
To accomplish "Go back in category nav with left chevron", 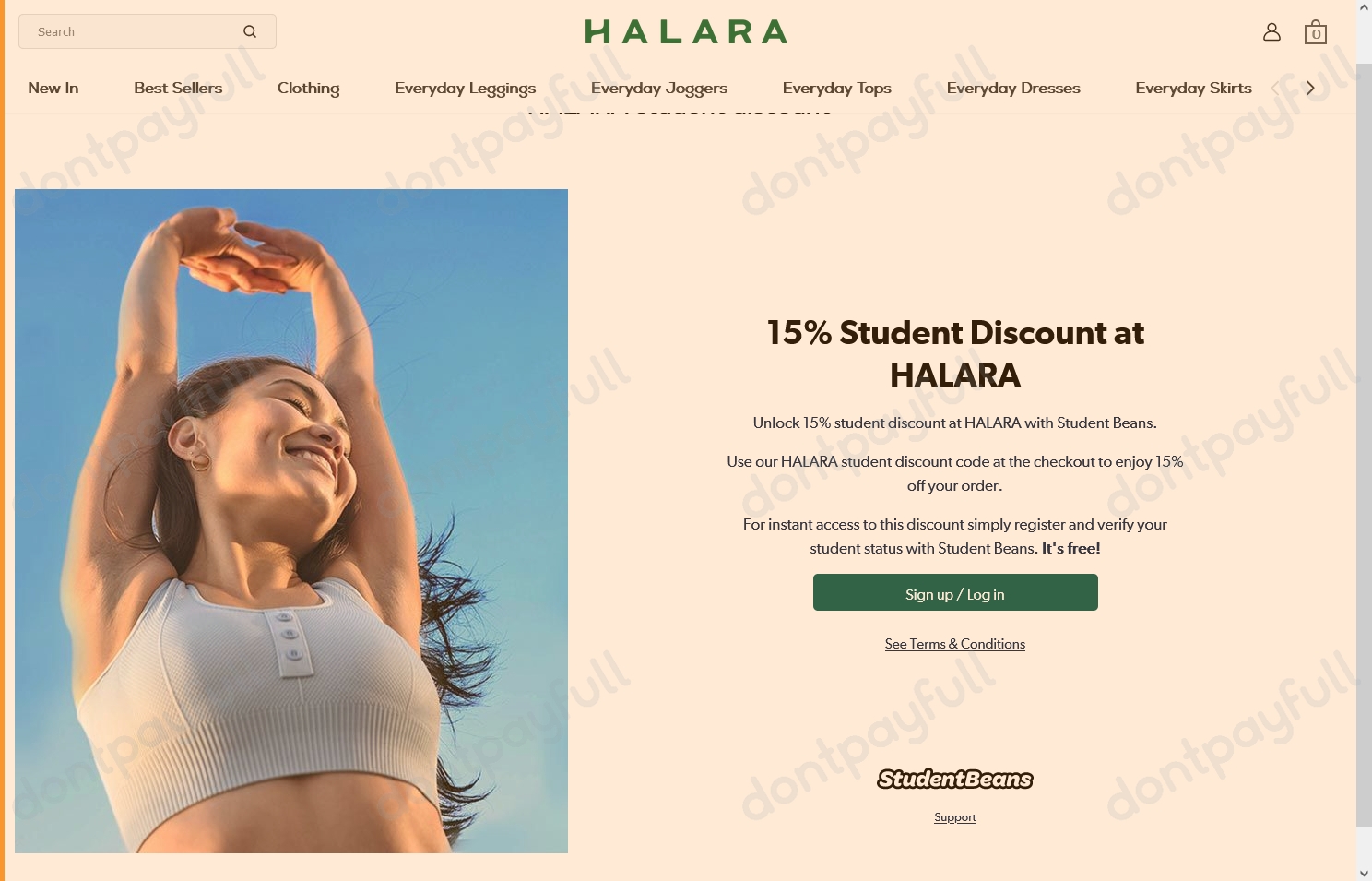I will tap(1277, 88).
